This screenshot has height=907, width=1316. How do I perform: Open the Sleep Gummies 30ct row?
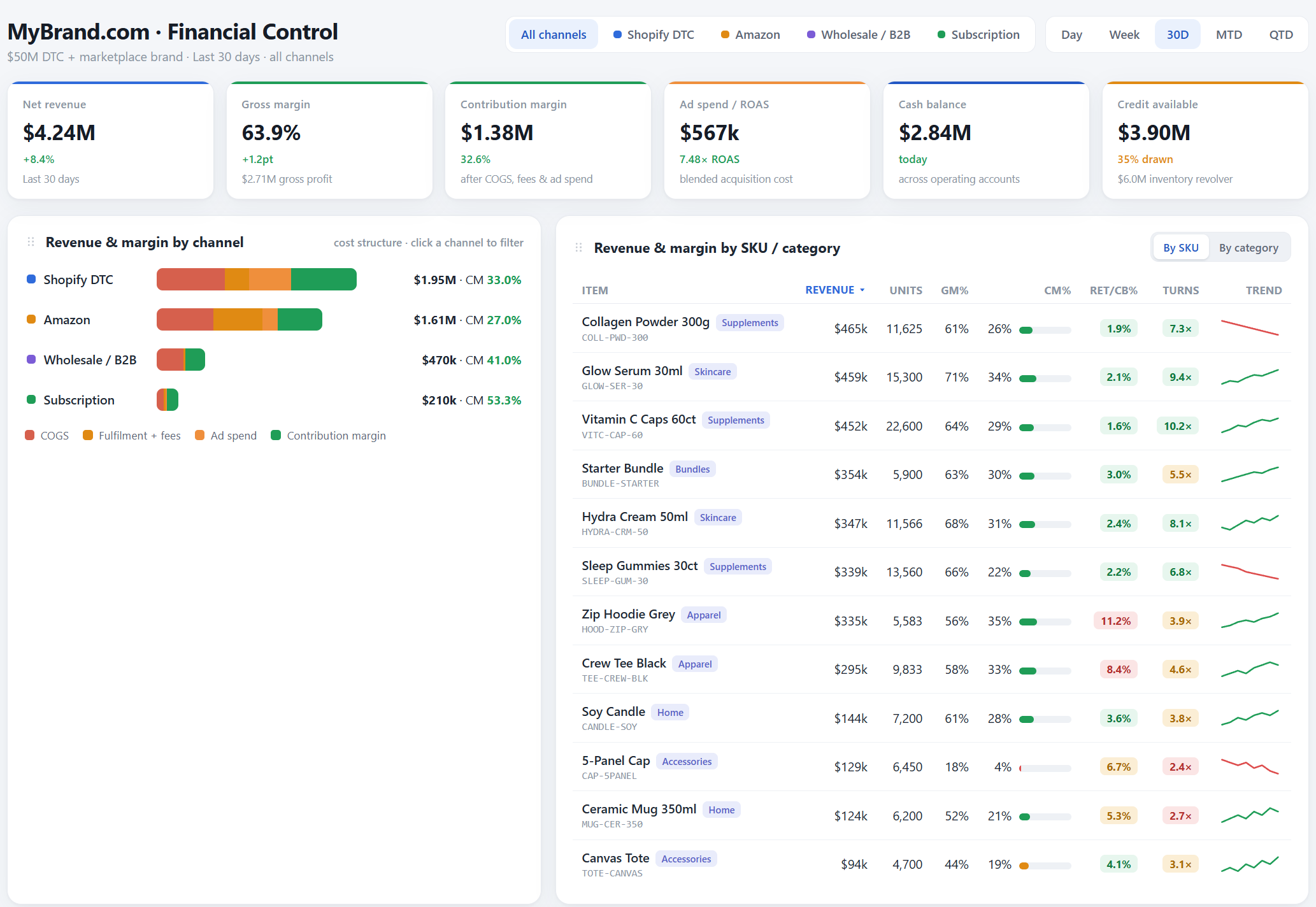coord(933,572)
